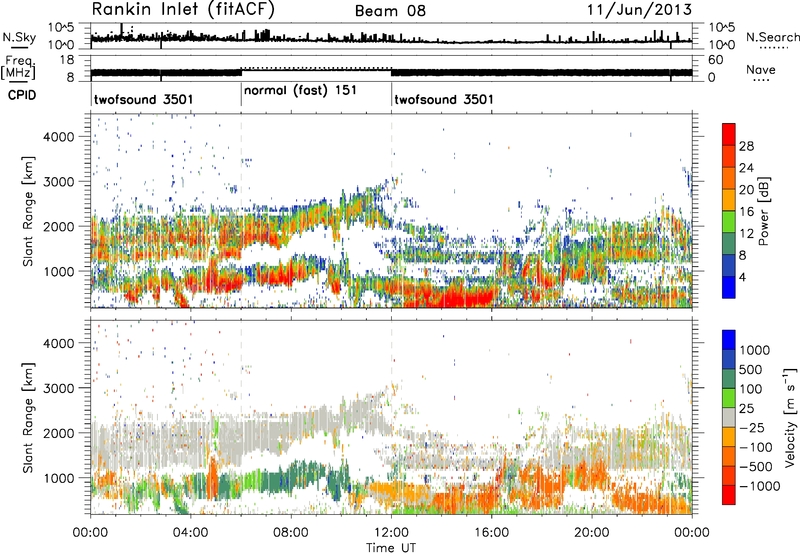Click the right '10^0' tick of the noise panel

[x=721, y=45]
